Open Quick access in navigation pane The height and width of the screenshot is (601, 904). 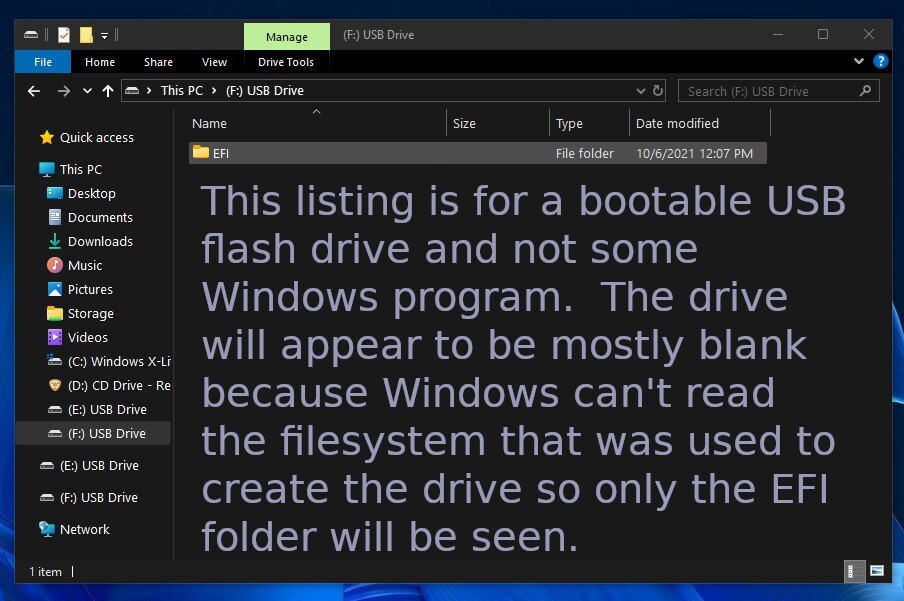tap(96, 137)
